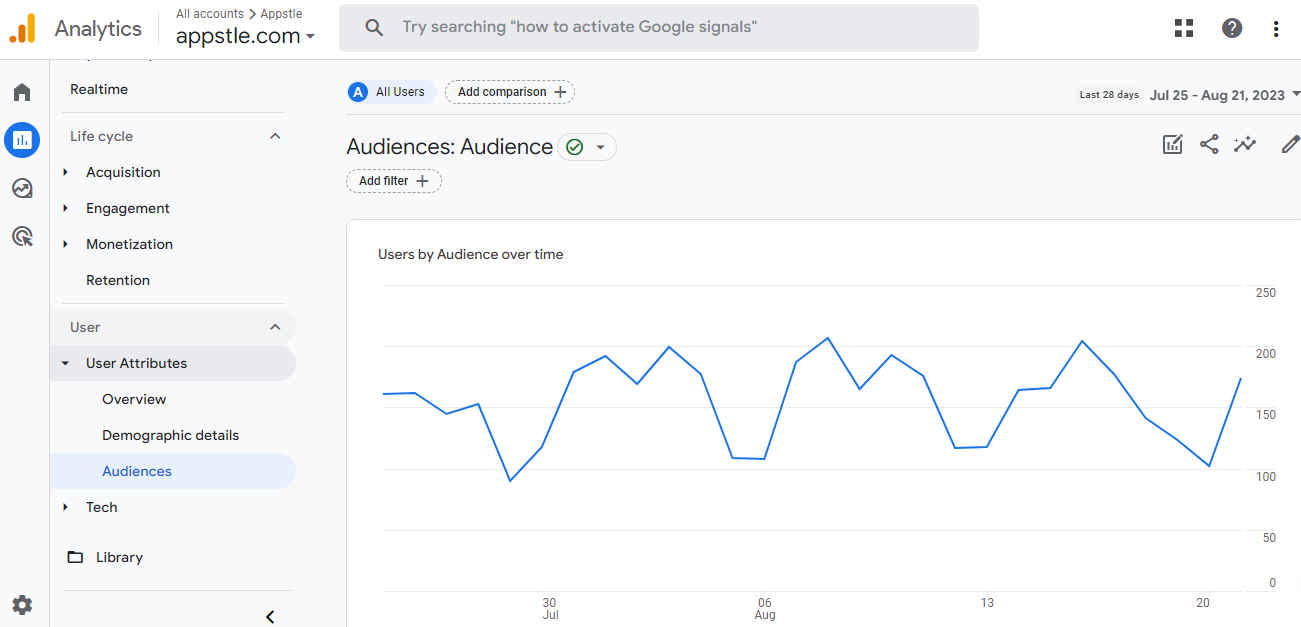Click the 'Last 28 days' label

click(x=1109, y=95)
